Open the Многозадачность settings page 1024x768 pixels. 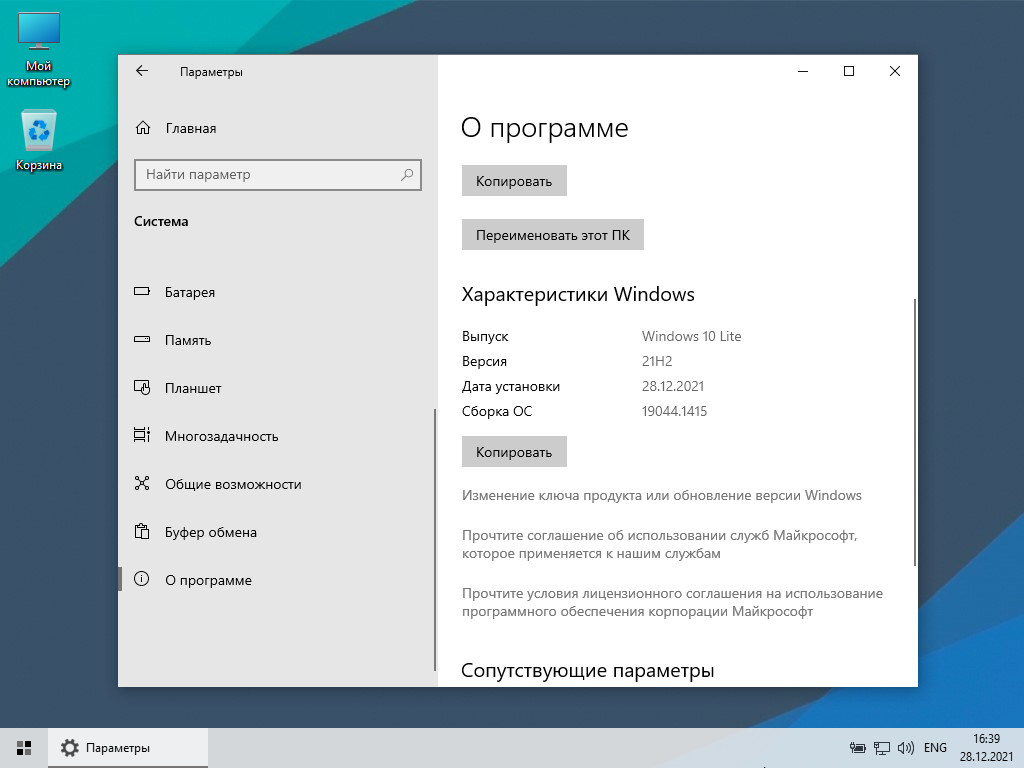click(276, 436)
